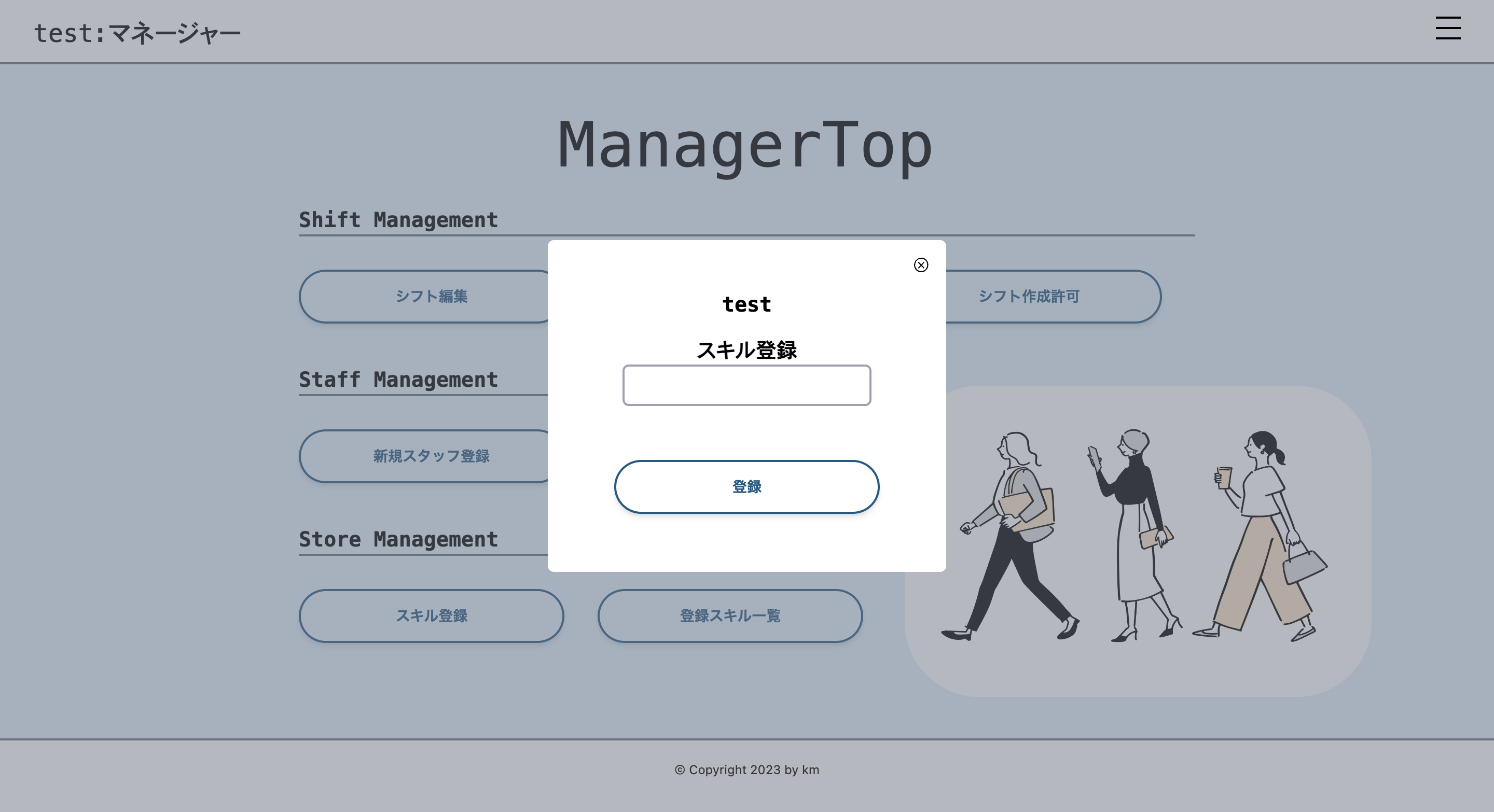Select the Shift Management section heading
1494x812 pixels.
(x=398, y=220)
